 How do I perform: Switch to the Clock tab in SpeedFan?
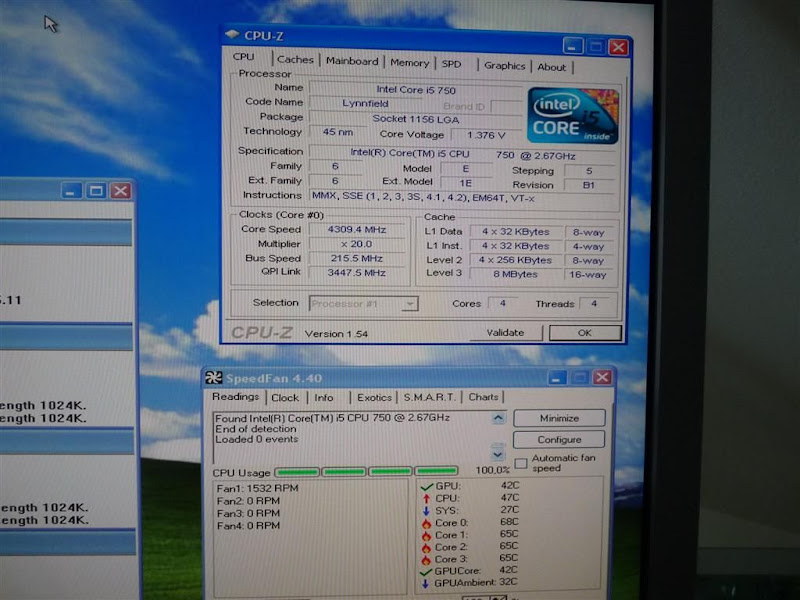tap(285, 397)
